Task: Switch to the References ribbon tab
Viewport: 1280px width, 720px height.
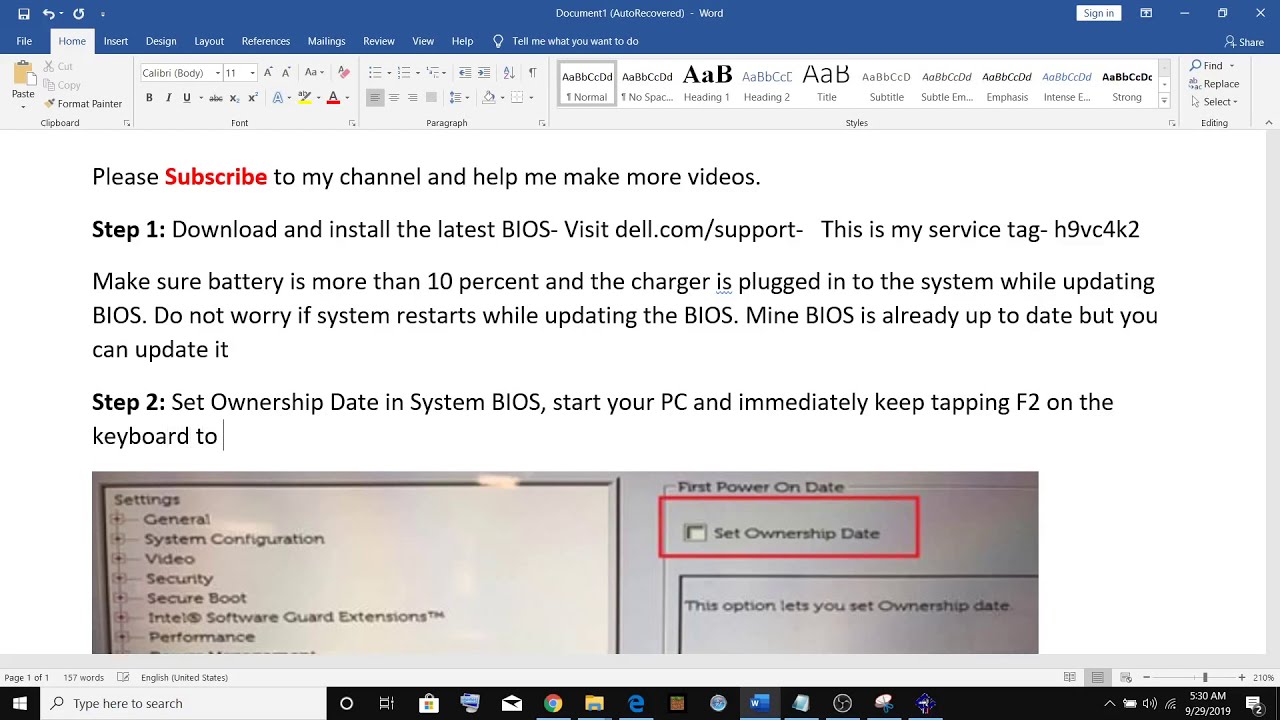Action: tap(266, 41)
